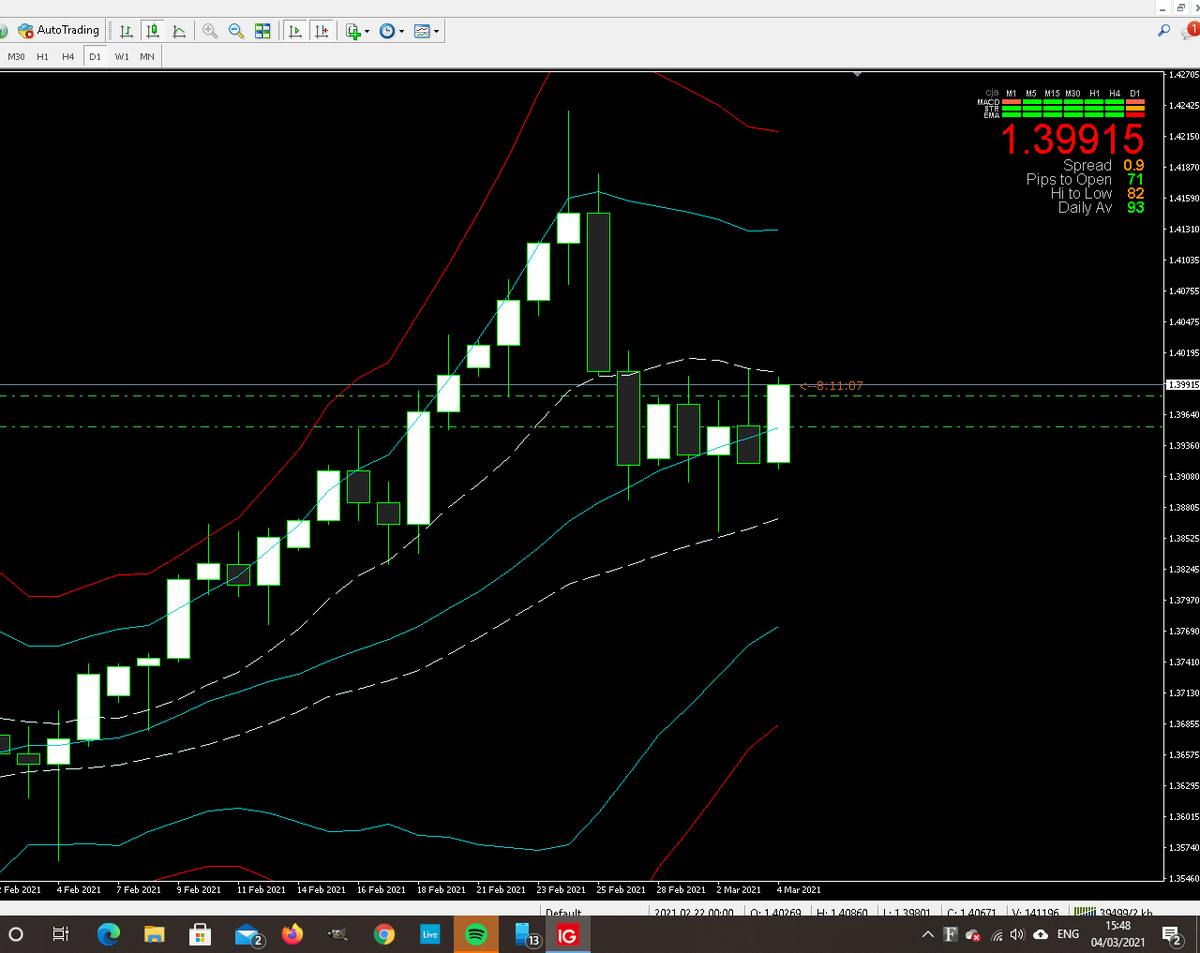This screenshot has height=953, width=1200.
Task: Select the W1 timeframe
Action: [x=121, y=56]
